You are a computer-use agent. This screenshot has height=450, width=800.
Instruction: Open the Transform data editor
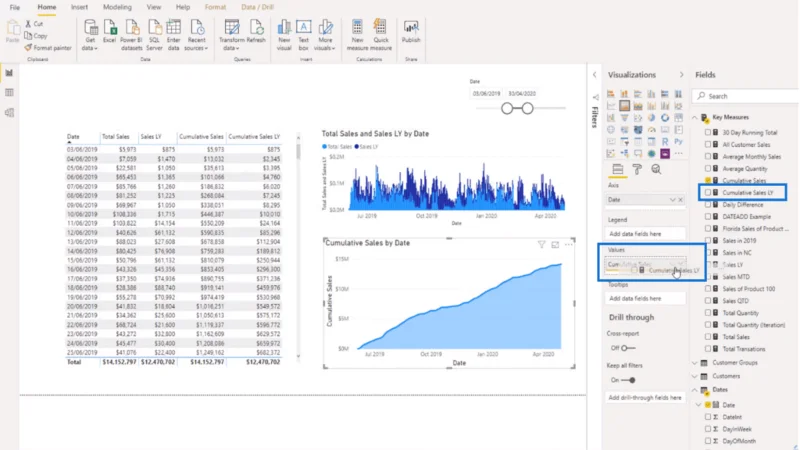(x=232, y=35)
